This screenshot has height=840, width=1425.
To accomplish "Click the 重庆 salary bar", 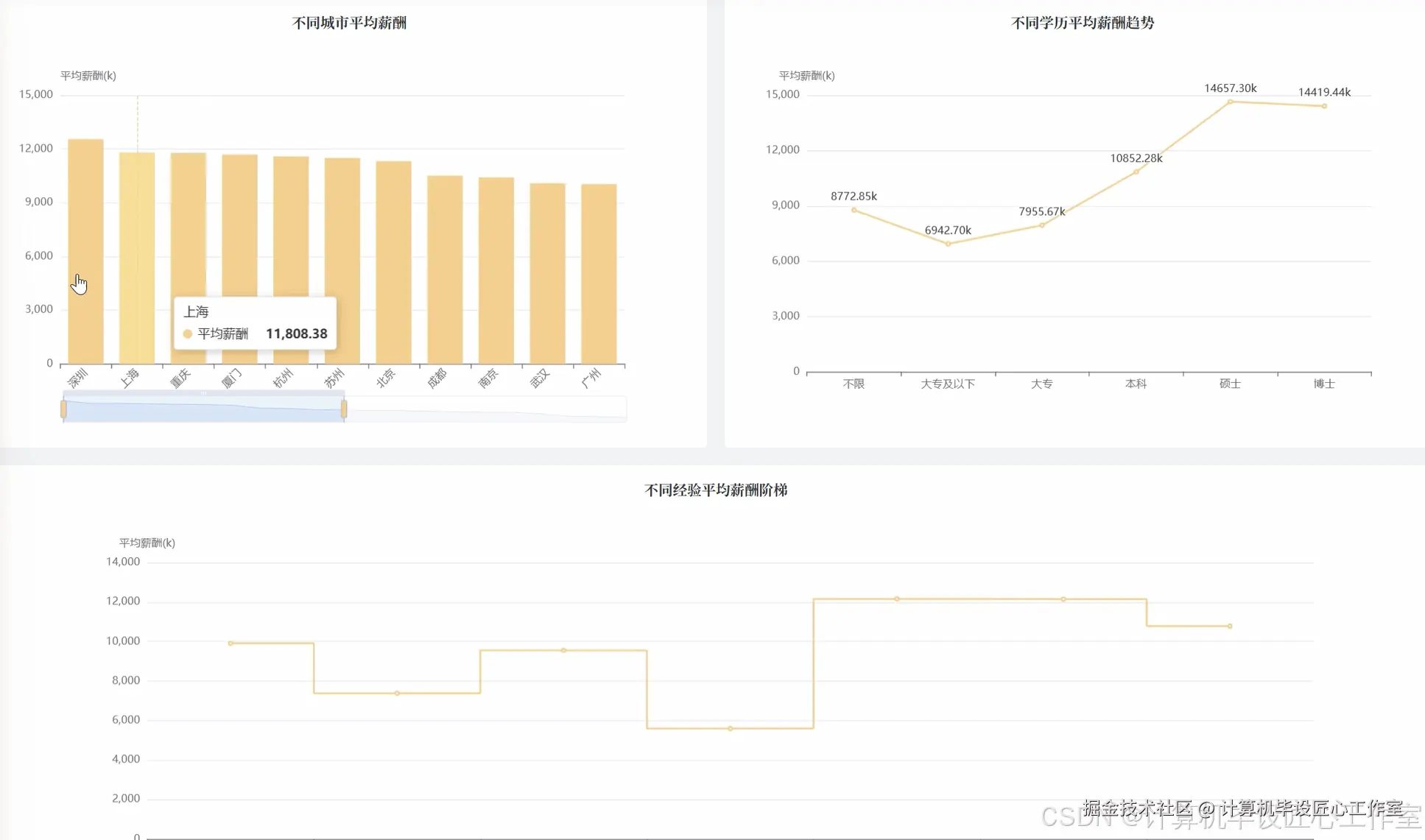I will point(188,221).
